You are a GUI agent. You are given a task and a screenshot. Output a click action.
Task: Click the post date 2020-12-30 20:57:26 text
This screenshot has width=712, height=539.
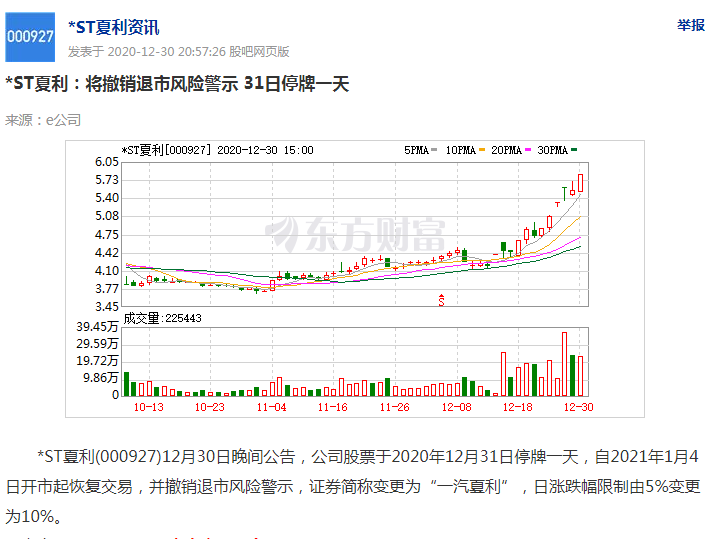(x=166, y=51)
